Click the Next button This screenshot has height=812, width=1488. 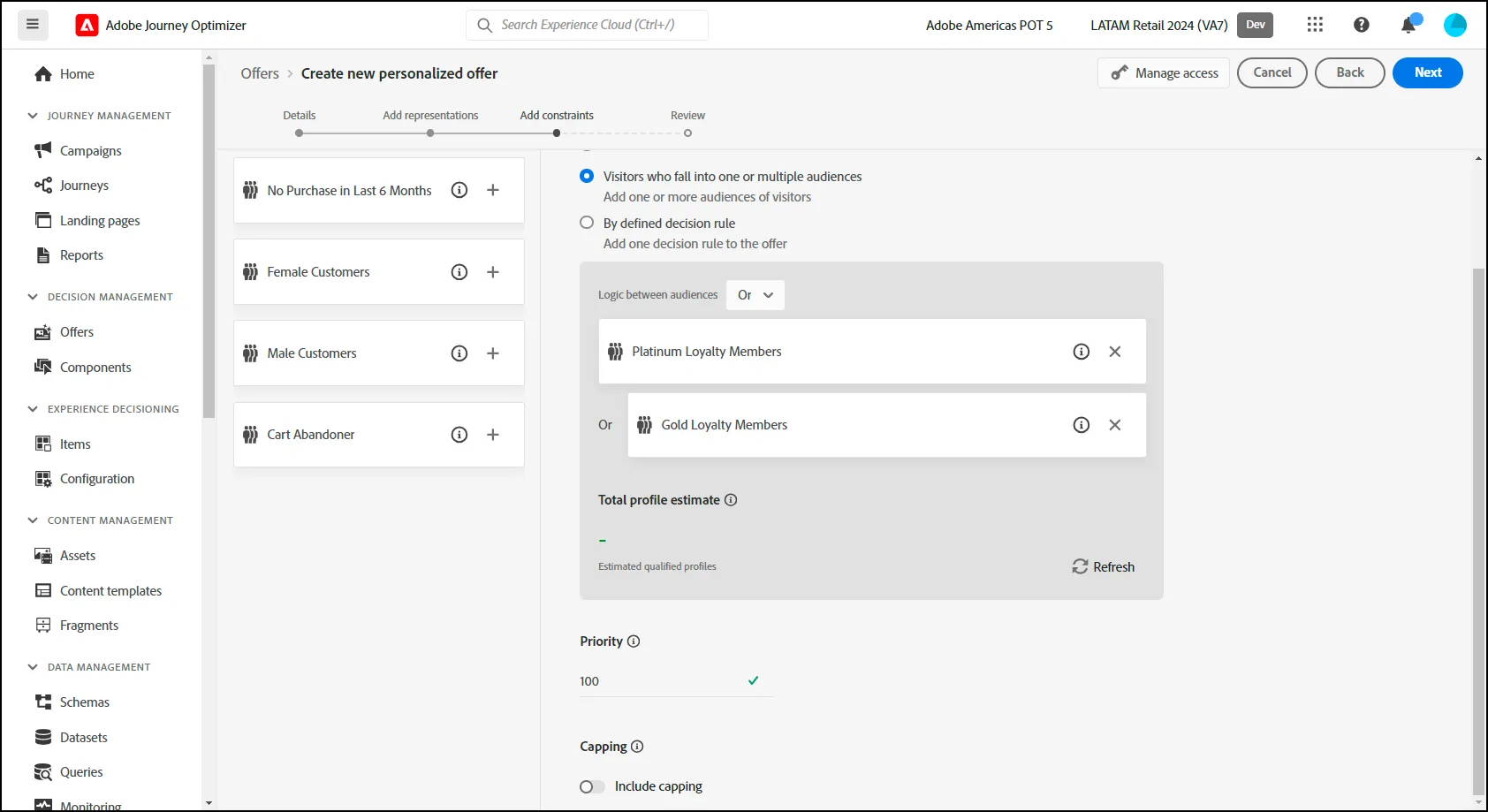click(x=1428, y=72)
